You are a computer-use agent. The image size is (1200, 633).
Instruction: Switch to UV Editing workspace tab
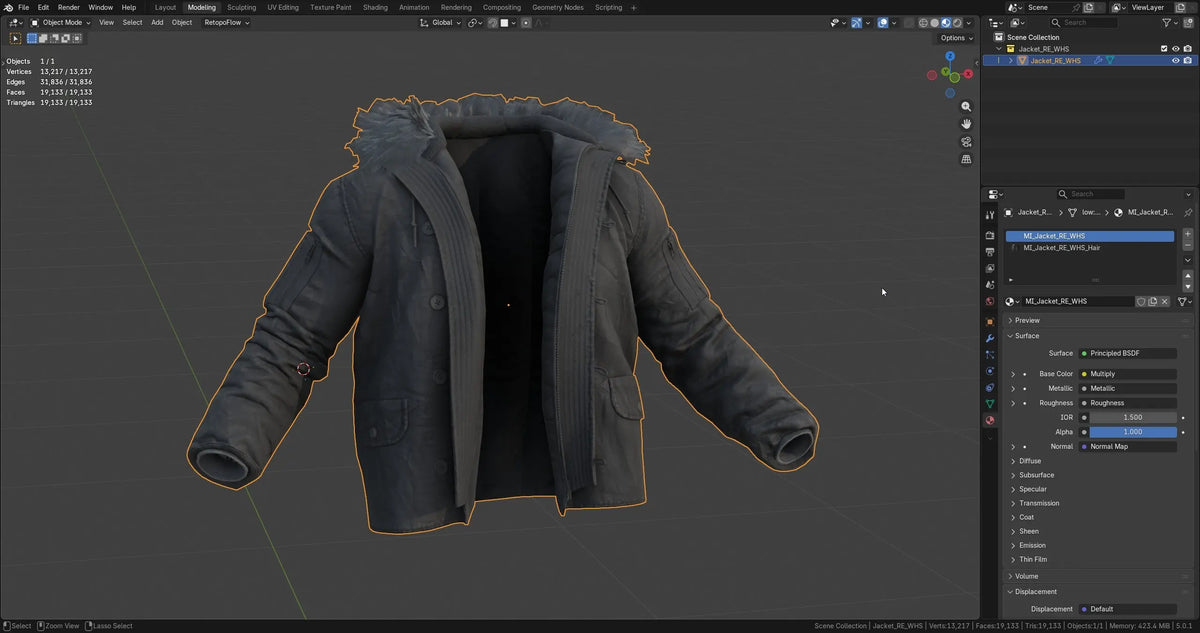(283, 7)
